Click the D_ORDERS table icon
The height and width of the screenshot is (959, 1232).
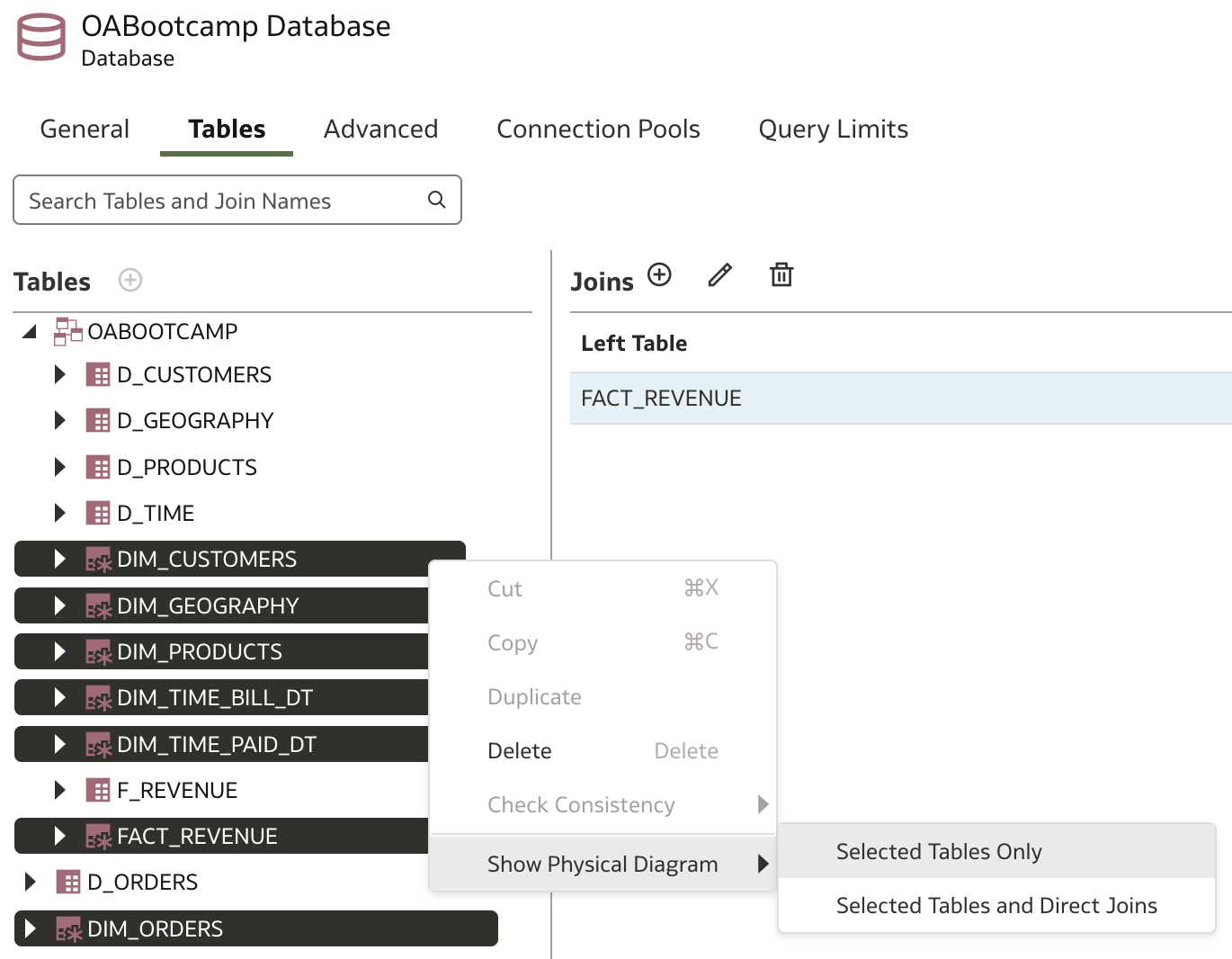(68, 882)
